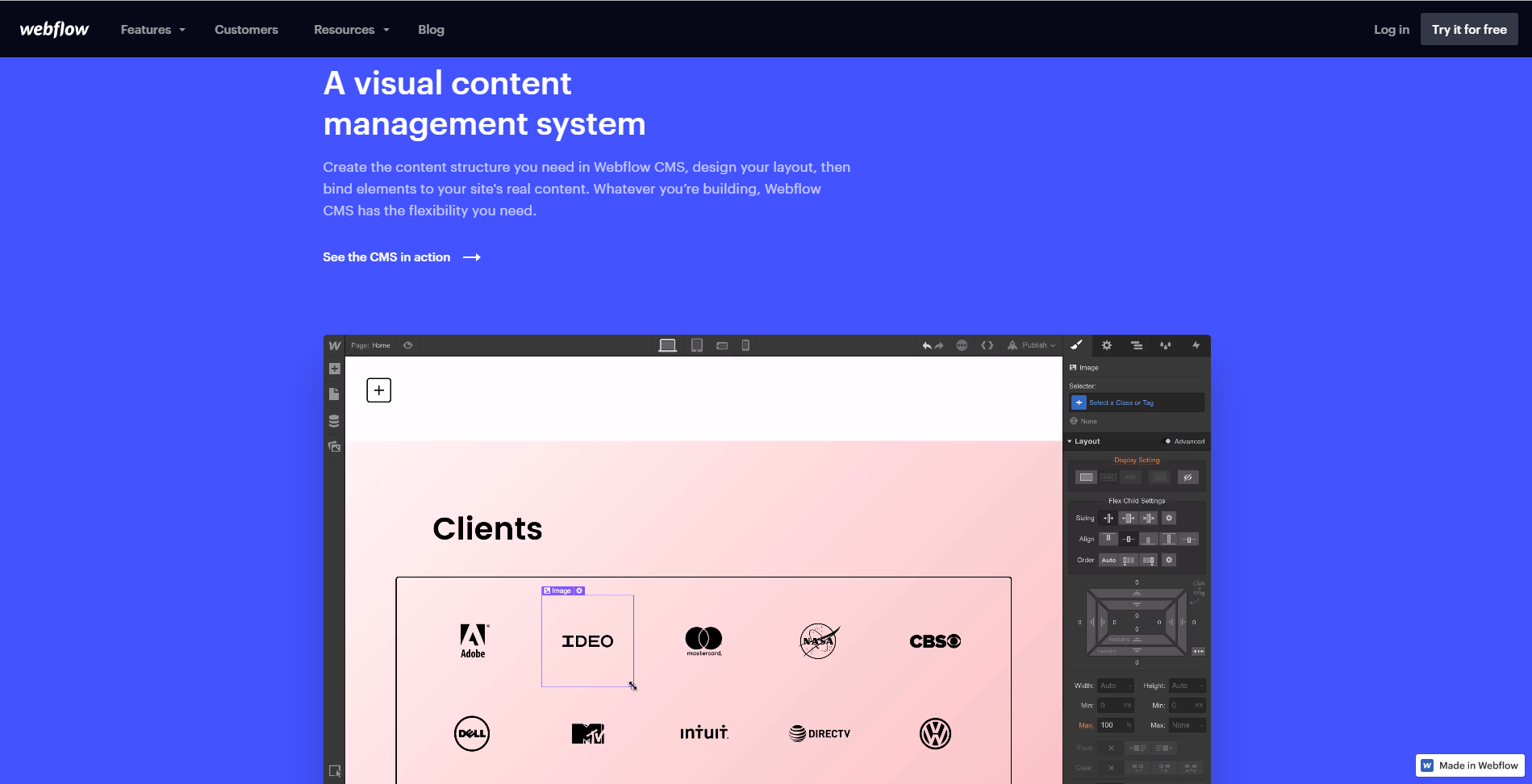Set display to block

point(1087,477)
